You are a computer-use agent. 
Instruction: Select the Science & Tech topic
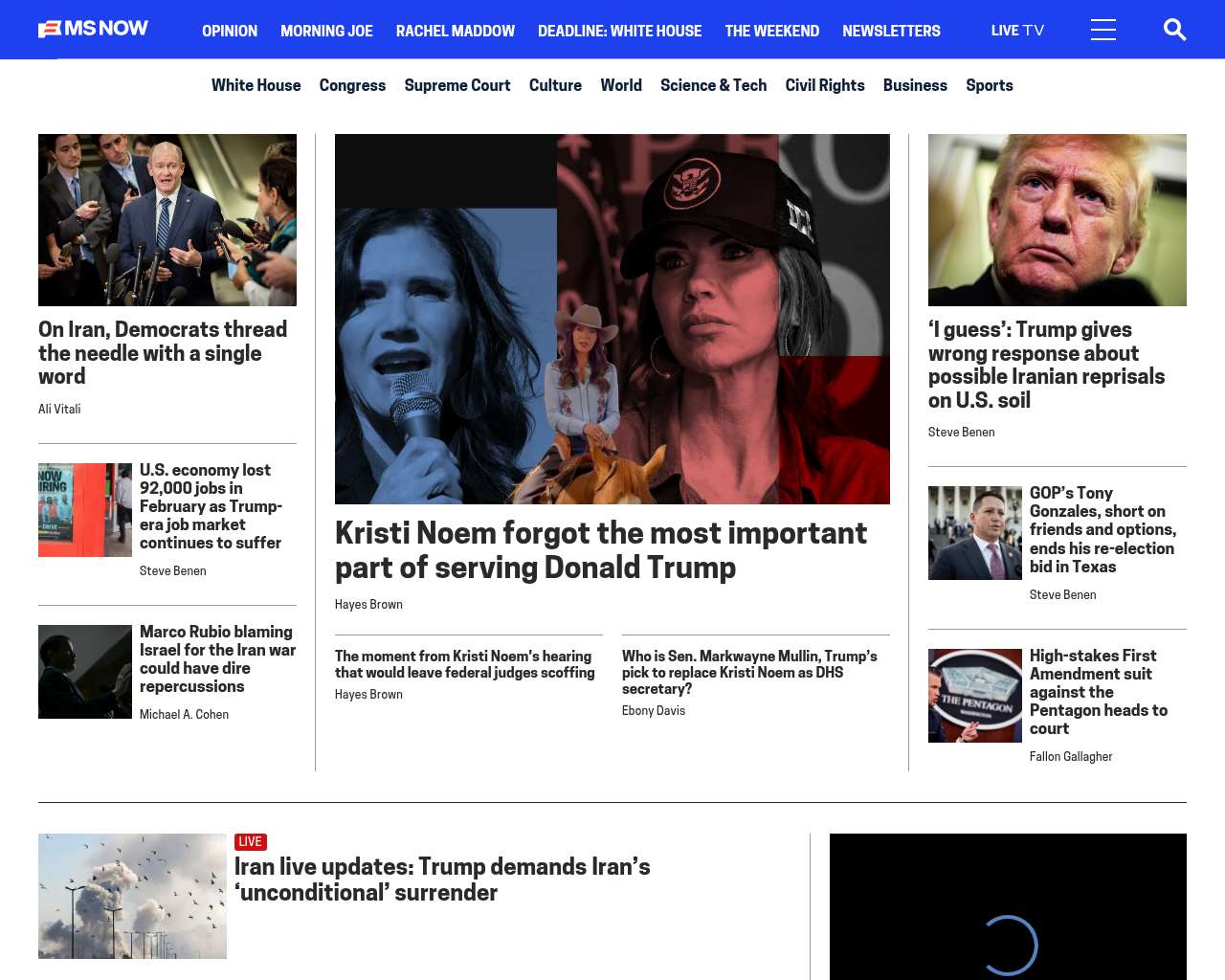(x=713, y=85)
